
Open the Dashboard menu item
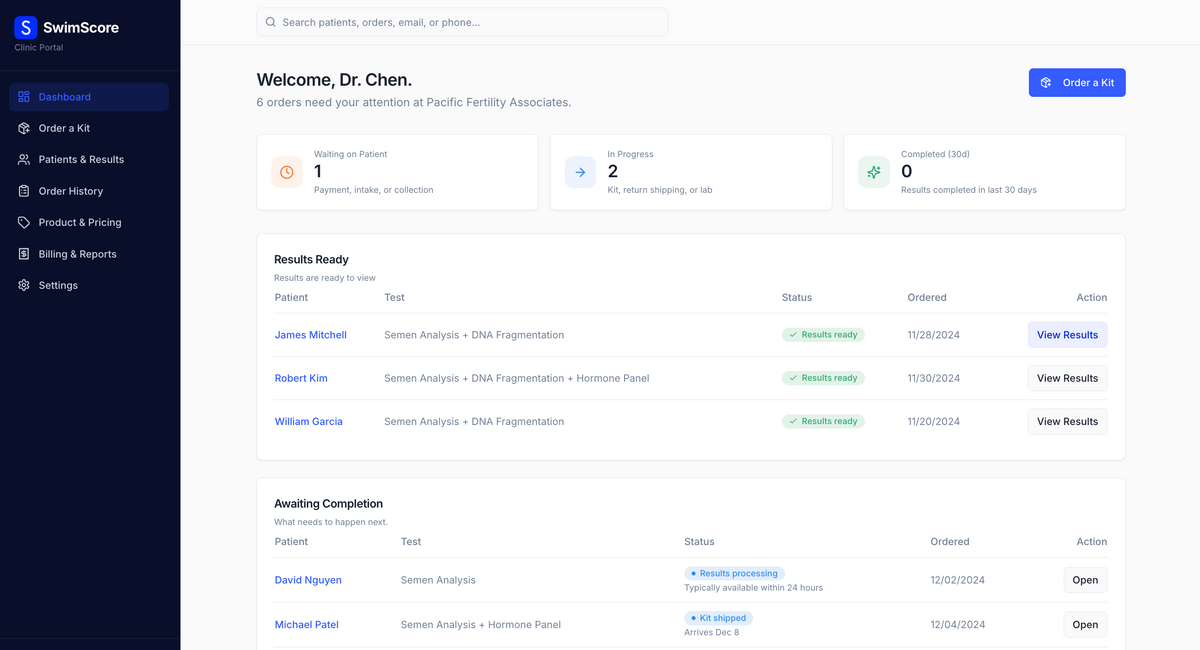coord(89,97)
